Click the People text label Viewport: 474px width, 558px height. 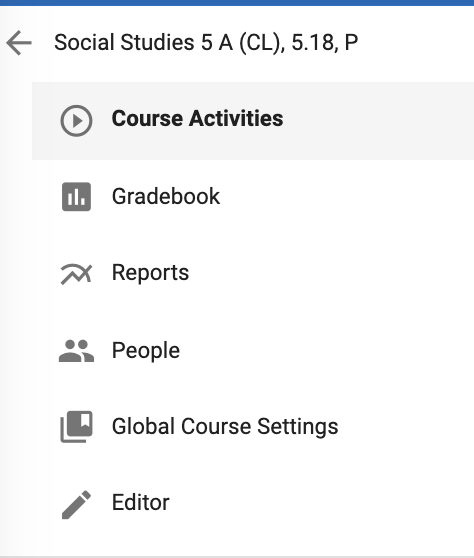146,351
